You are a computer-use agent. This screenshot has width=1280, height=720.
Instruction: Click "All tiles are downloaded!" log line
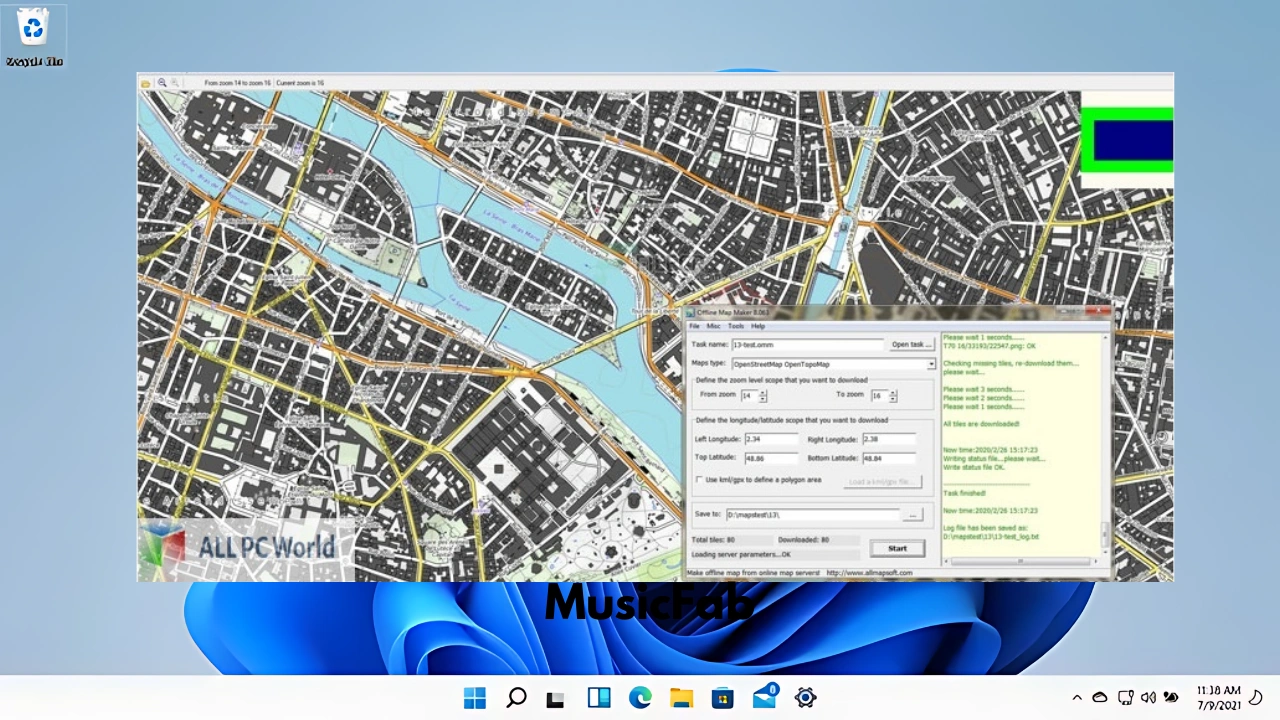coord(981,424)
